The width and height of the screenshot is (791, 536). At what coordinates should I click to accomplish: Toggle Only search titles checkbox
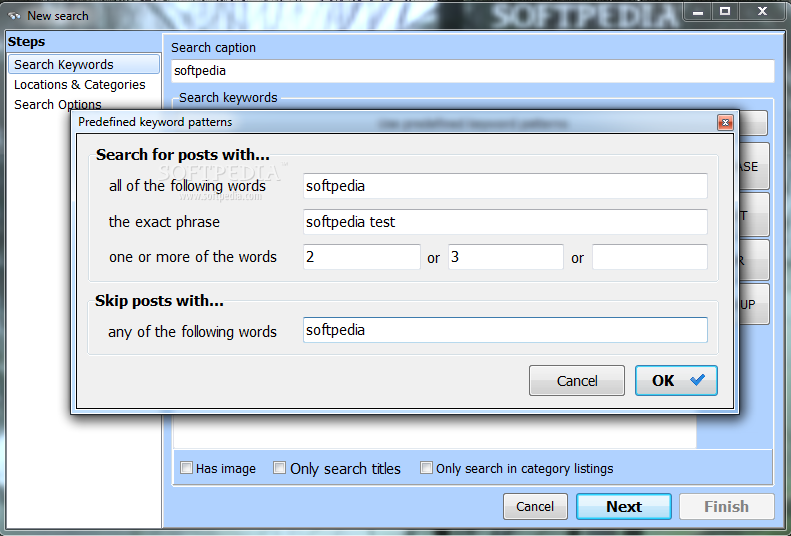[x=279, y=468]
